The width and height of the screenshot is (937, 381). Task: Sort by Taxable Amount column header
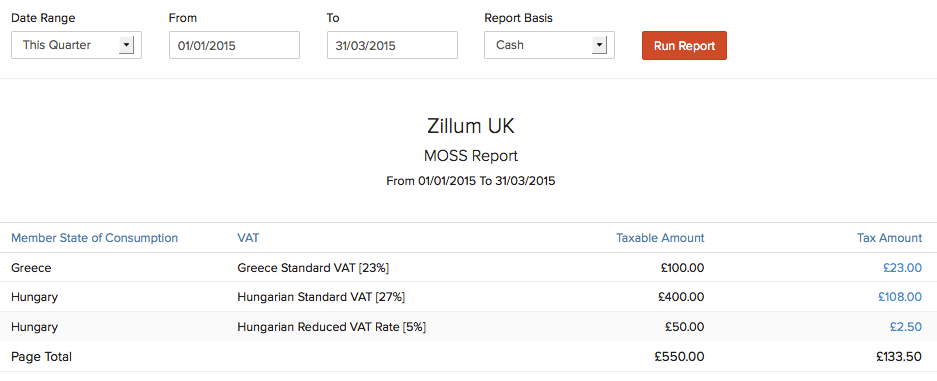pos(660,238)
